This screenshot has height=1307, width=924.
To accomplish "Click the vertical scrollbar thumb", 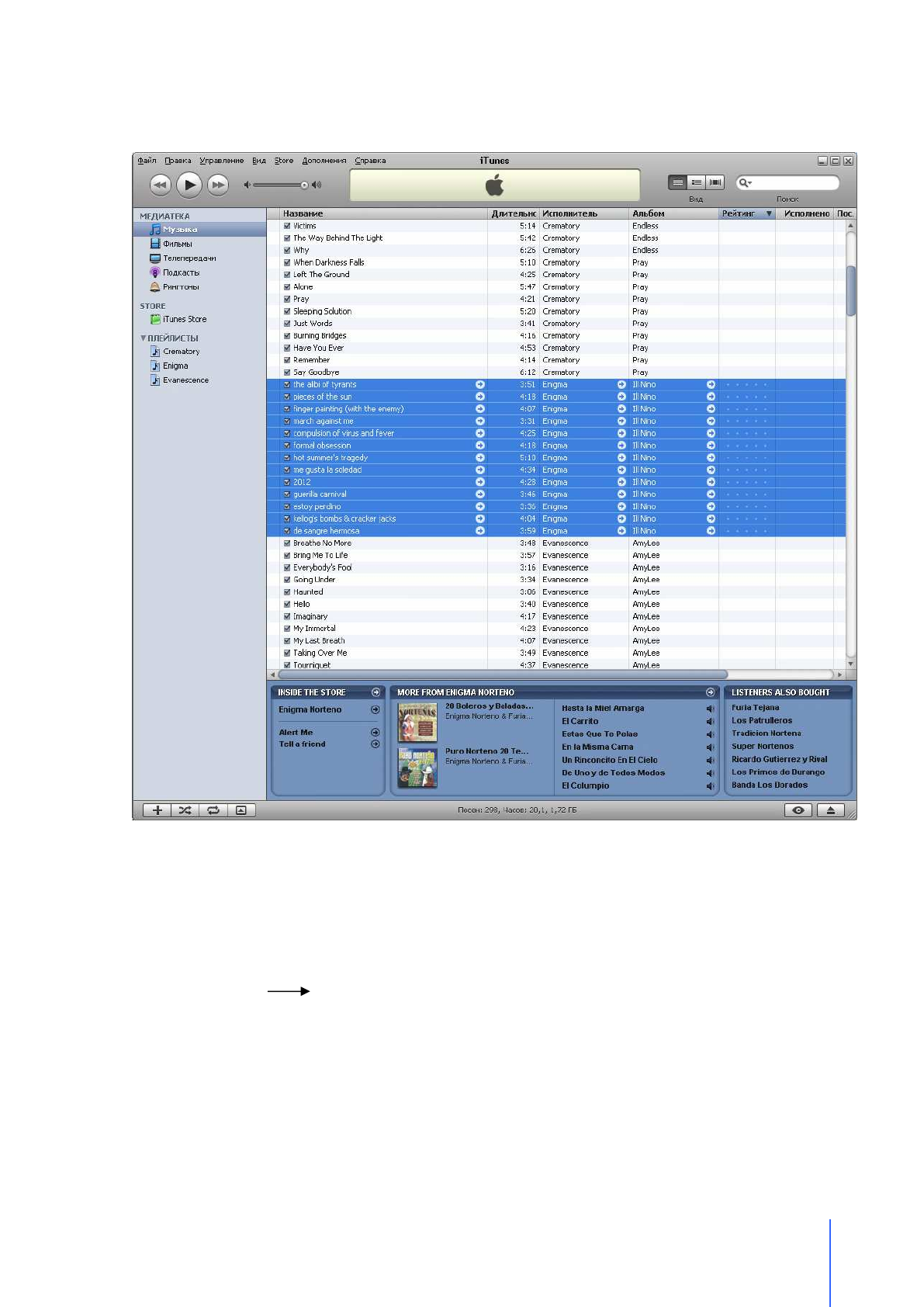I will [850, 290].
